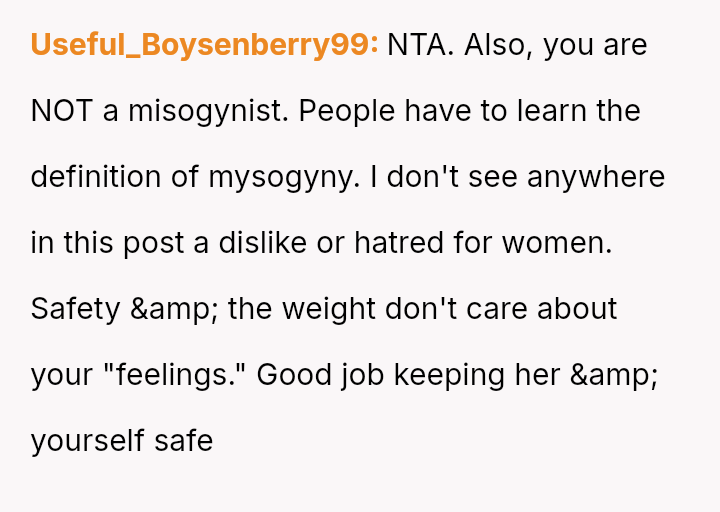The width and height of the screenshot is (720, 512).
Task: Click the word "Safety" in the comment
Action: (x=75, y=309)
